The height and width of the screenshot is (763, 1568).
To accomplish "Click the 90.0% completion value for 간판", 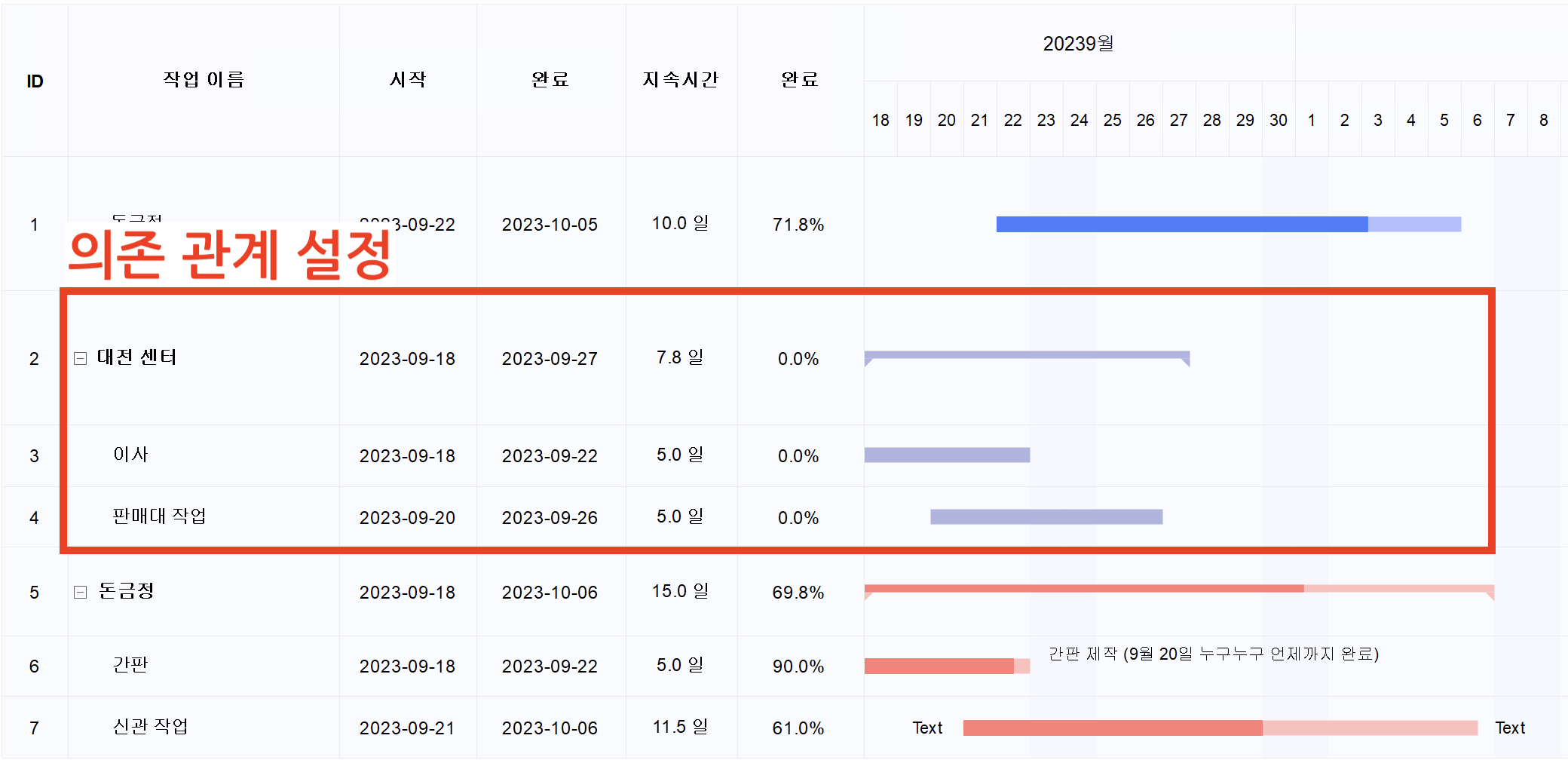I will pos(799,666).
